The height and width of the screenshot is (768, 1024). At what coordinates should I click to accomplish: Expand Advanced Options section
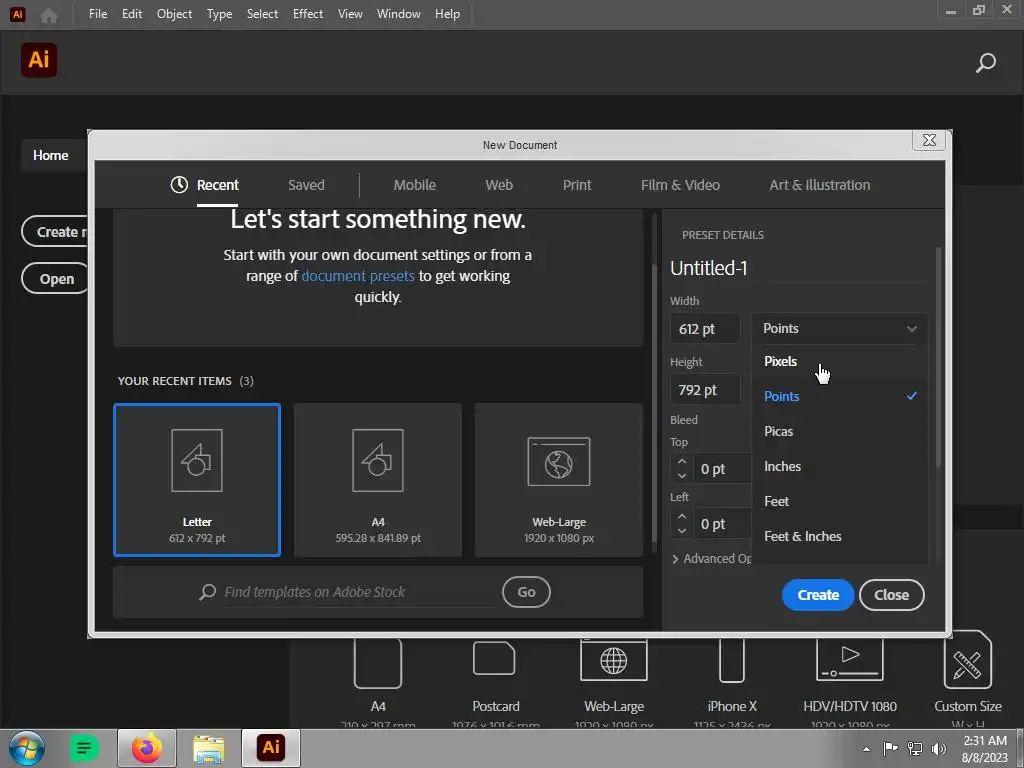point(712,558)
